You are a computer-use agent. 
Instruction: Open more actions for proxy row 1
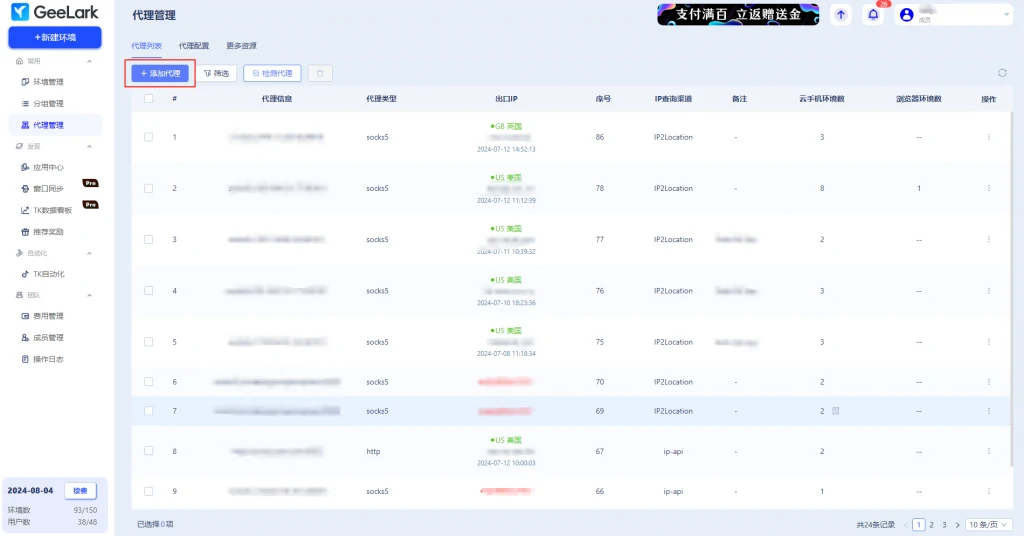tap(989, 137)
